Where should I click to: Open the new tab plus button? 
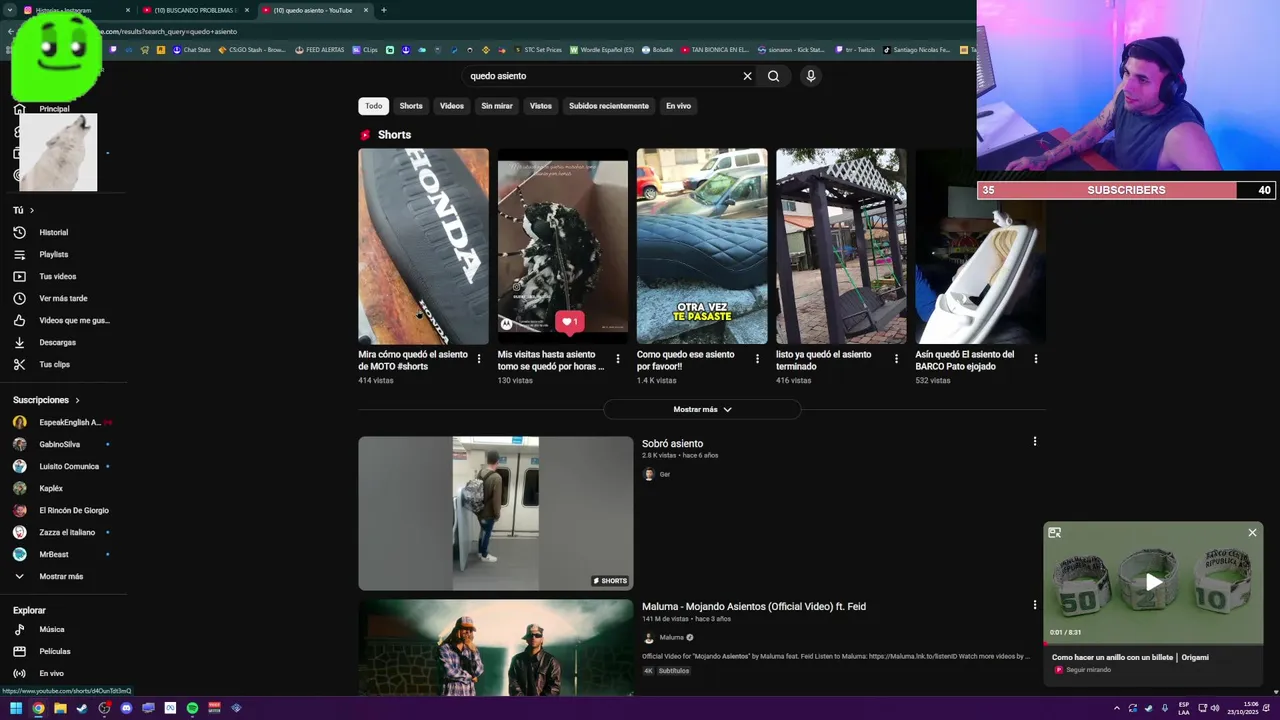point(384,10)
